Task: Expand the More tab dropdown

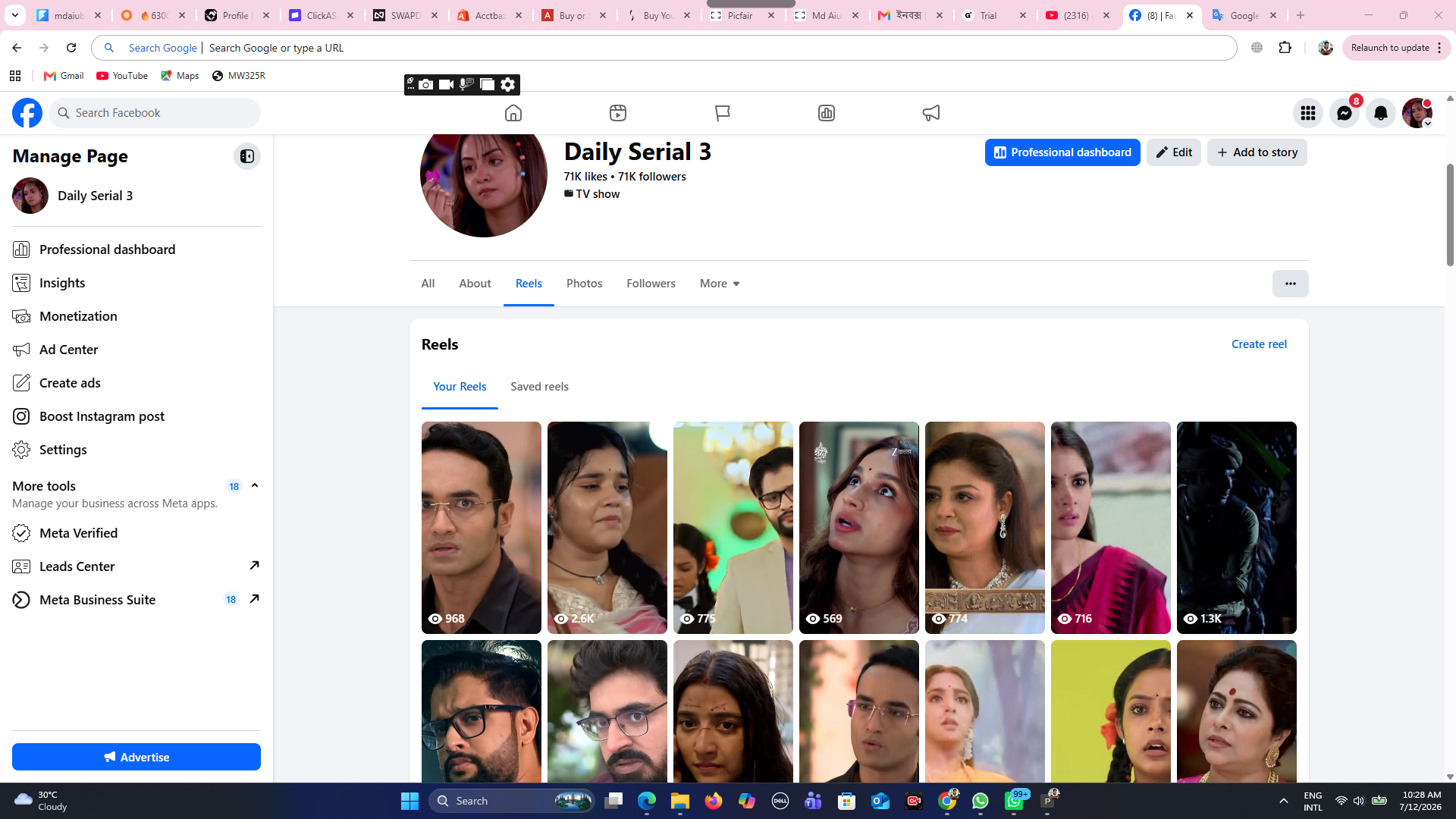Action: point(720,284)
